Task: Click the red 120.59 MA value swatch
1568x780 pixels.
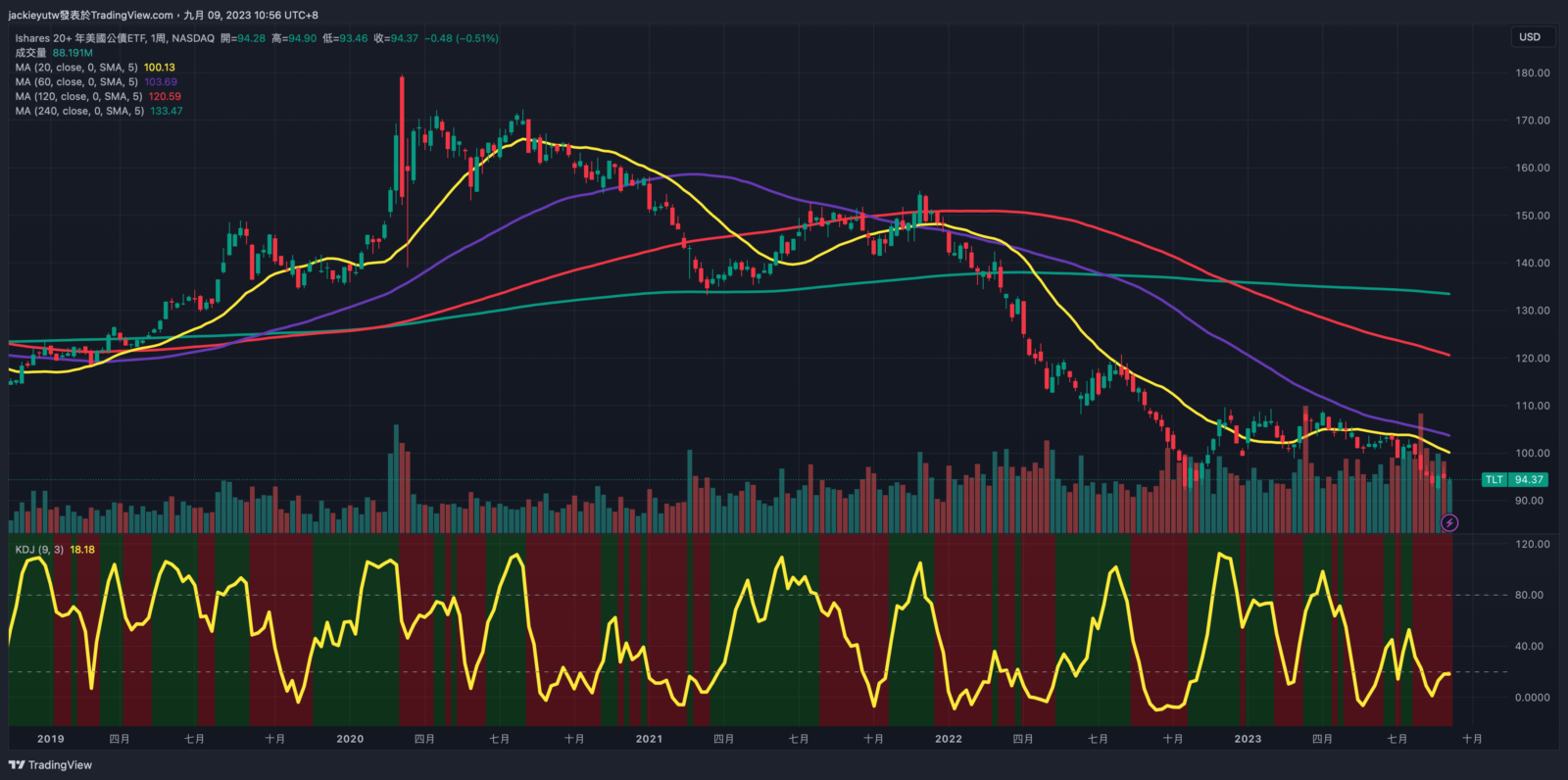Action: 165,97
